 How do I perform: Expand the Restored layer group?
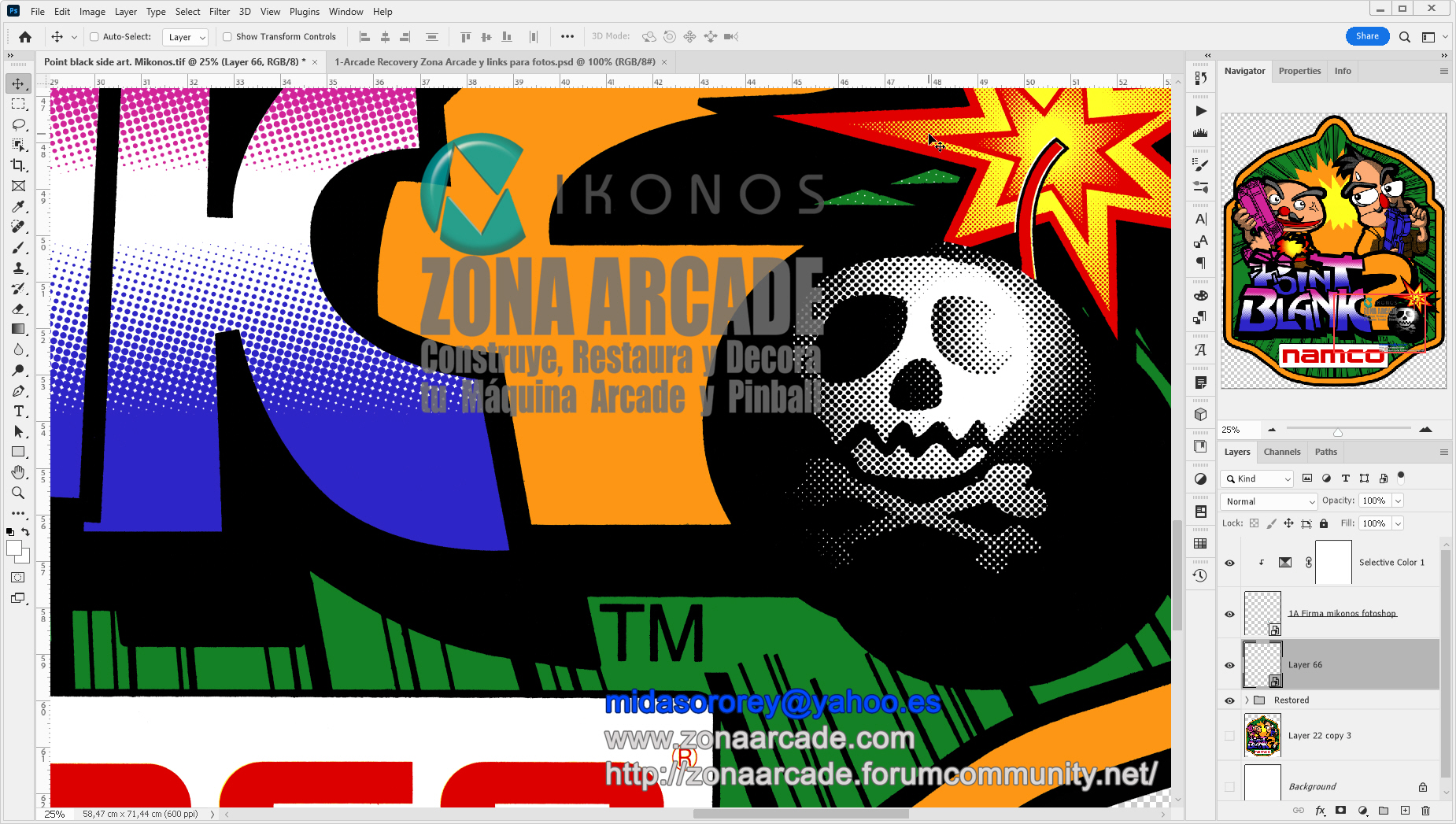tap(1247, 700)
